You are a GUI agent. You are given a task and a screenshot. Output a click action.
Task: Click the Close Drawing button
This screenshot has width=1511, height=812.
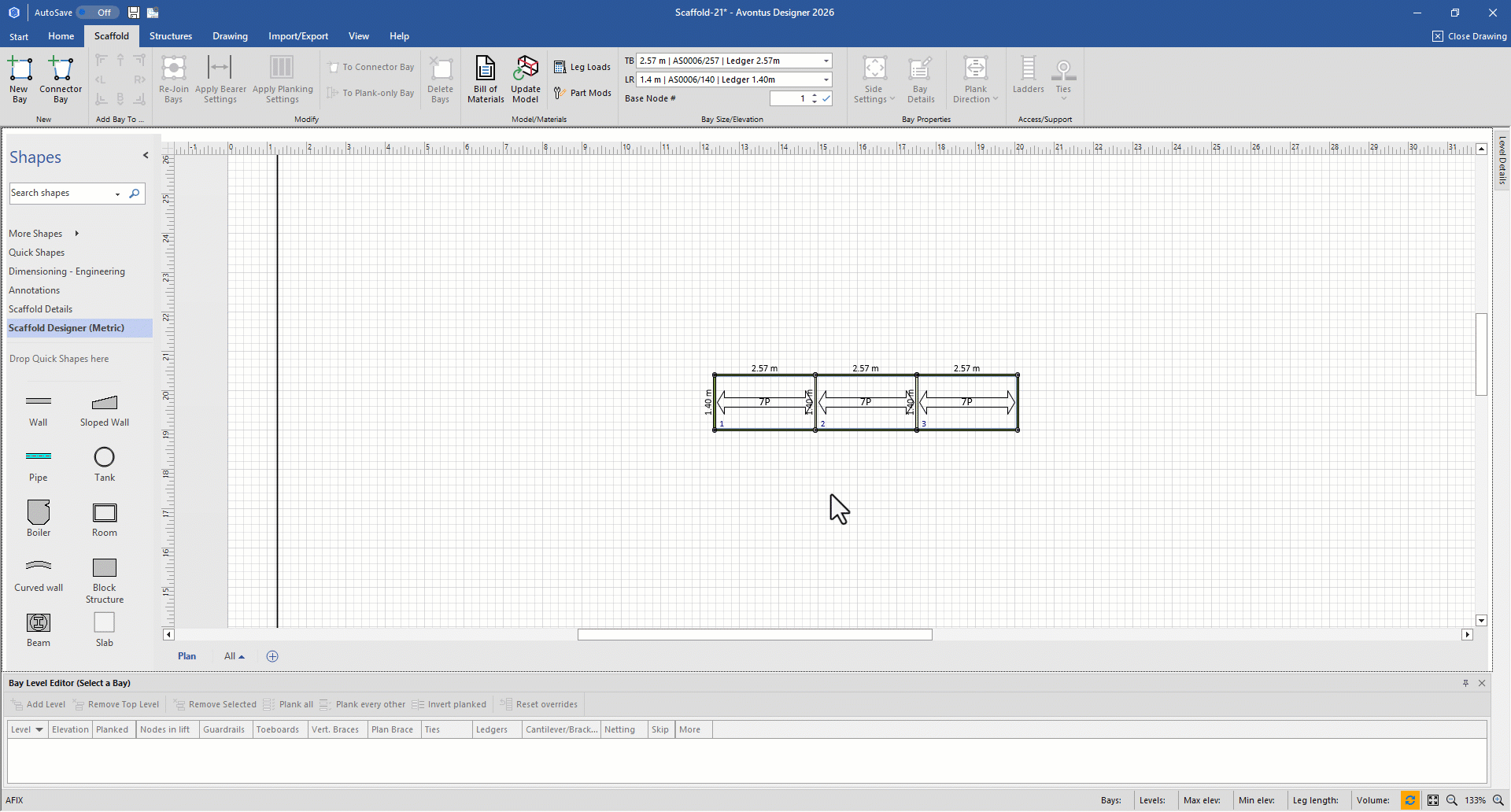(x=1469, y=36)
